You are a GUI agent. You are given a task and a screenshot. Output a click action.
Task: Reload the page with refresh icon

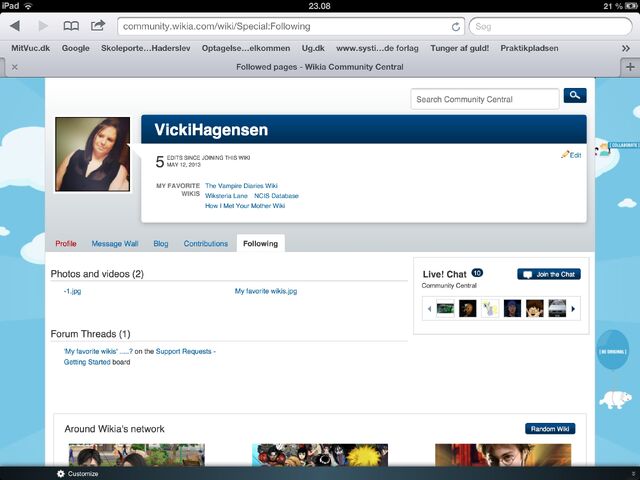[456, 27]
